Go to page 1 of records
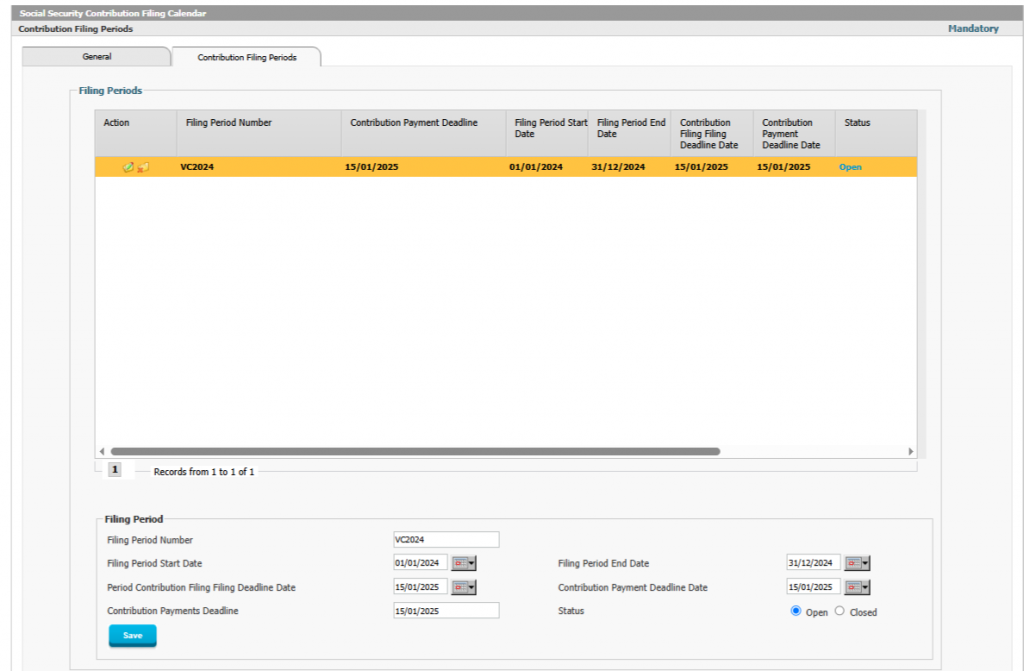 (x=114, y=470)
